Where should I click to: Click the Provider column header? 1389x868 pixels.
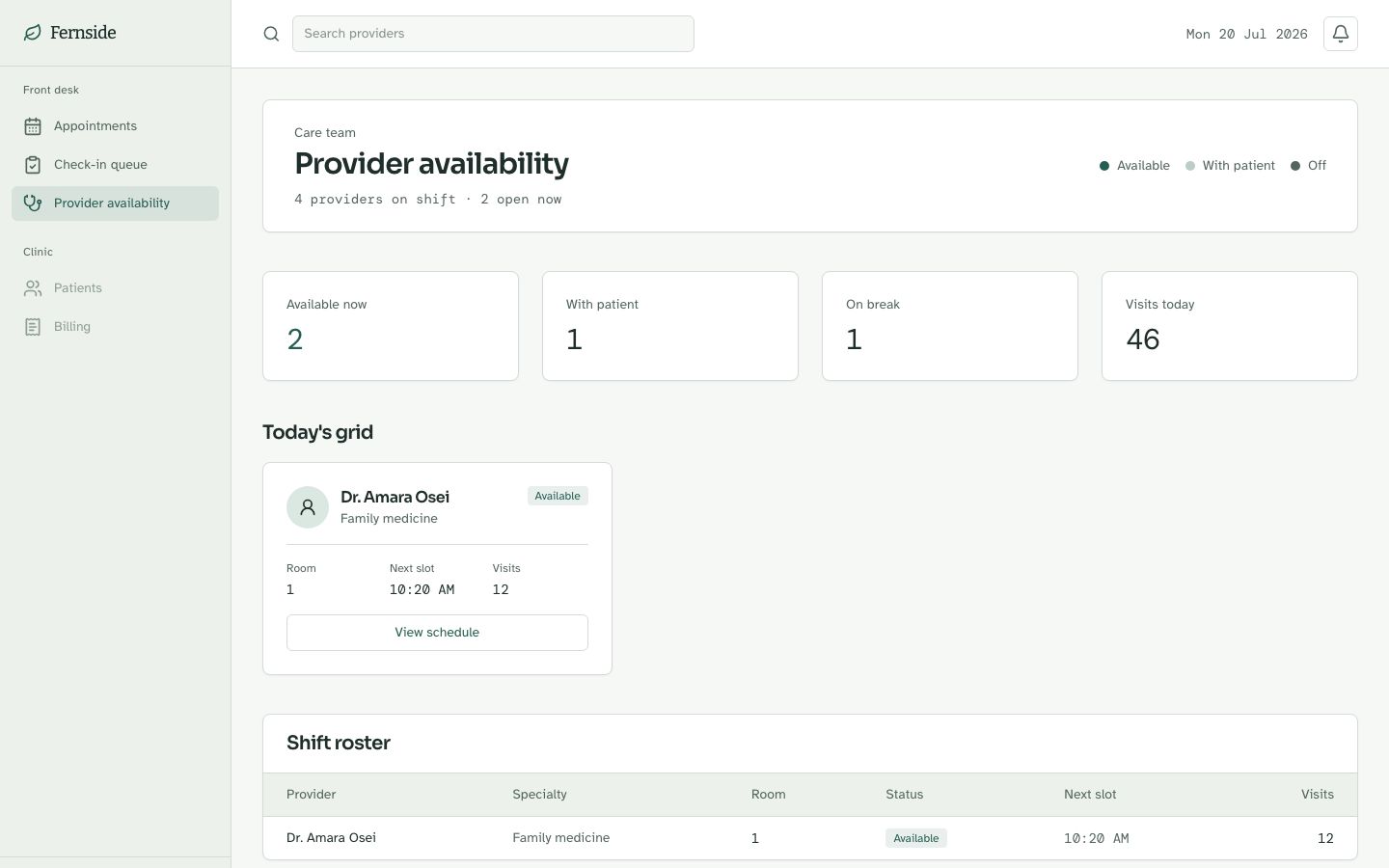[x=312, y=795]
